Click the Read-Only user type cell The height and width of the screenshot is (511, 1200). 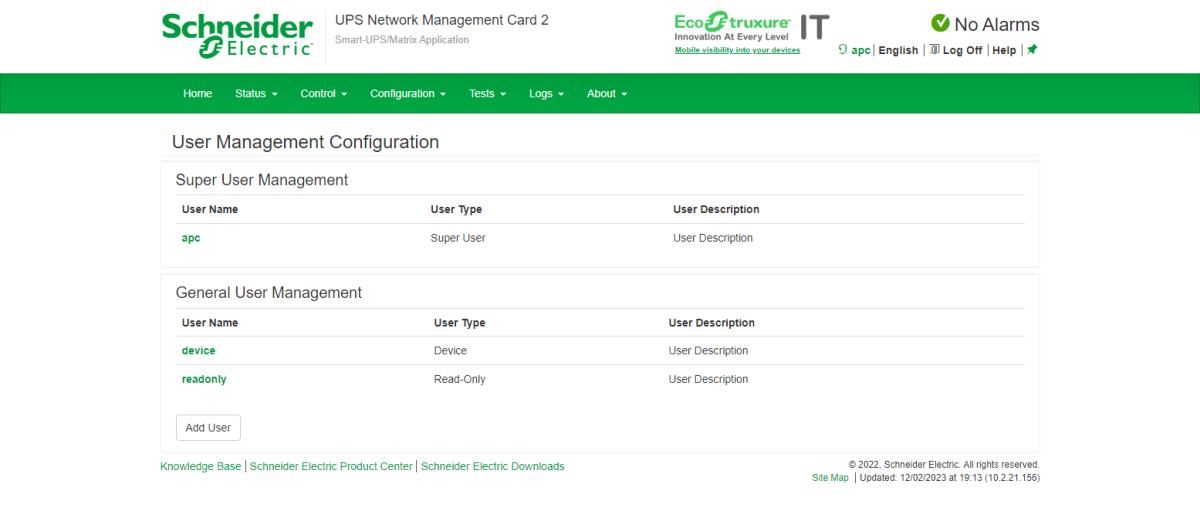460,379
